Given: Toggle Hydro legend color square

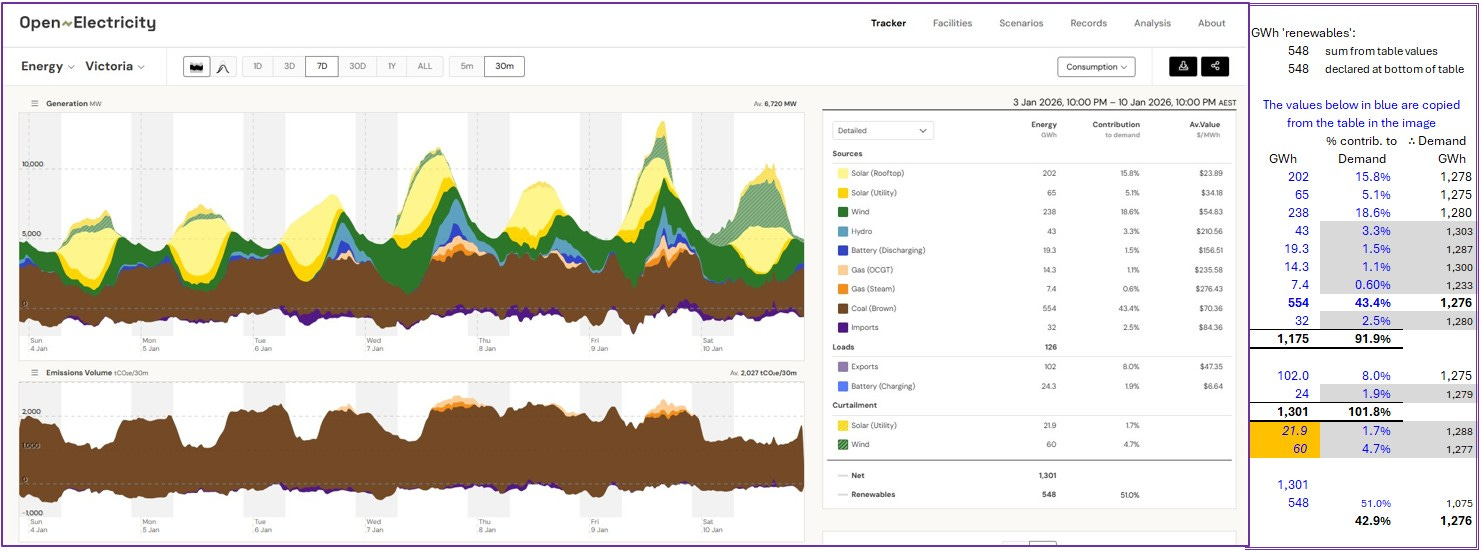Looking at the screenshot, I should [x=841, y=231].
